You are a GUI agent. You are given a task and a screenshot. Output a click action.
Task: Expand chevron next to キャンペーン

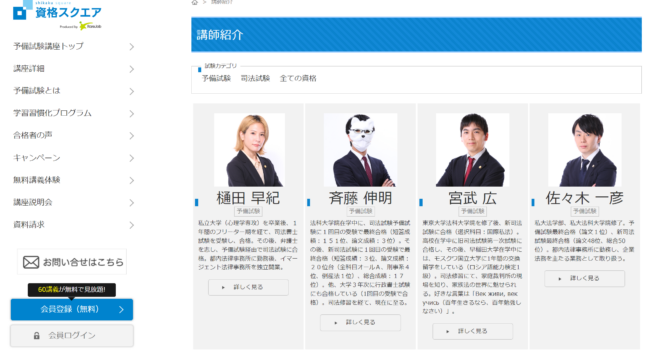[131, 158]
